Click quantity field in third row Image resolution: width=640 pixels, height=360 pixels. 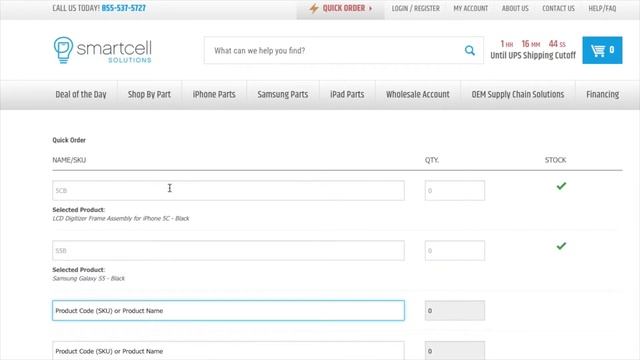pyautogui.click(x=455, y=311)
